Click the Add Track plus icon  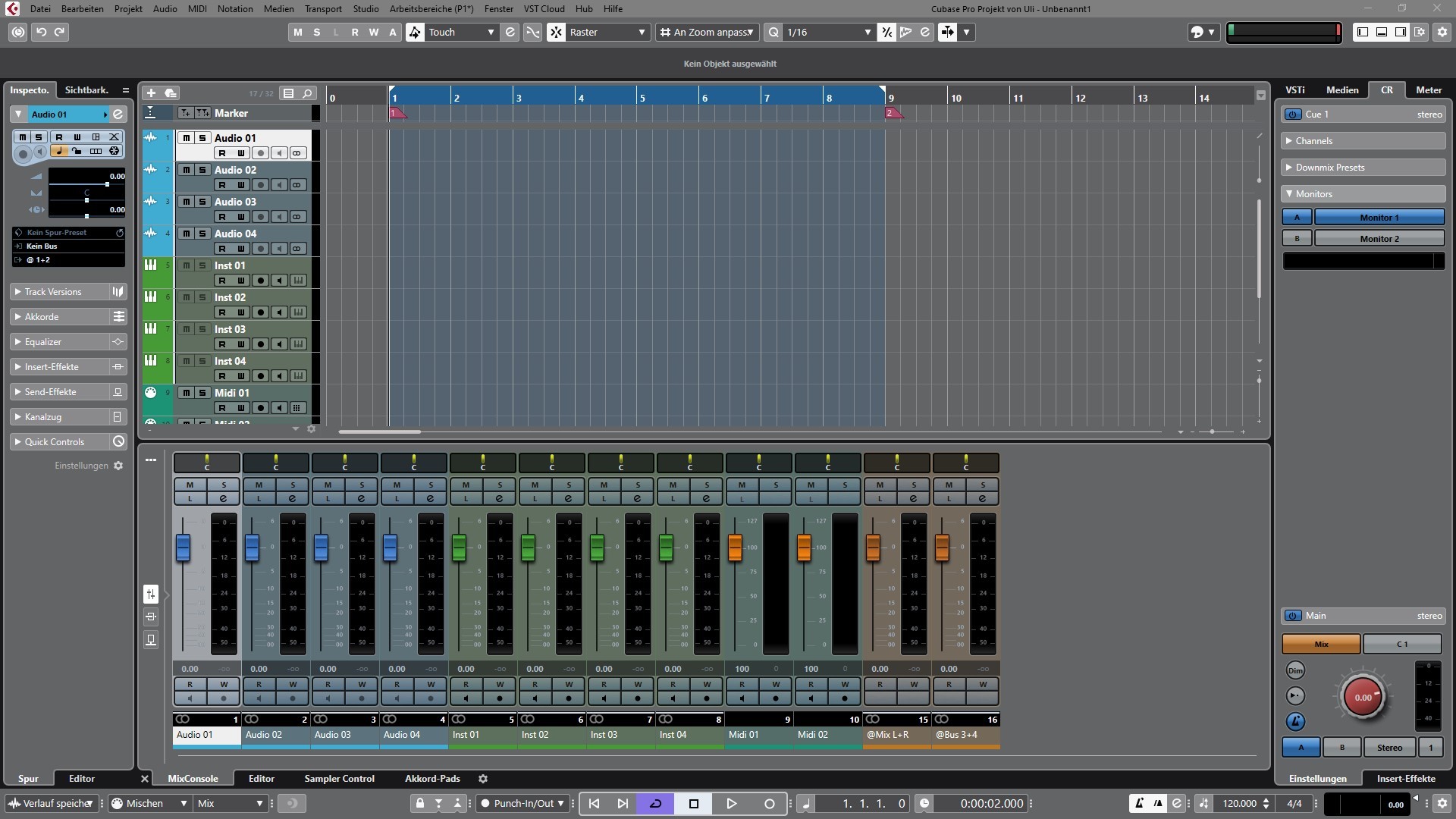click(x=151, y=93)
